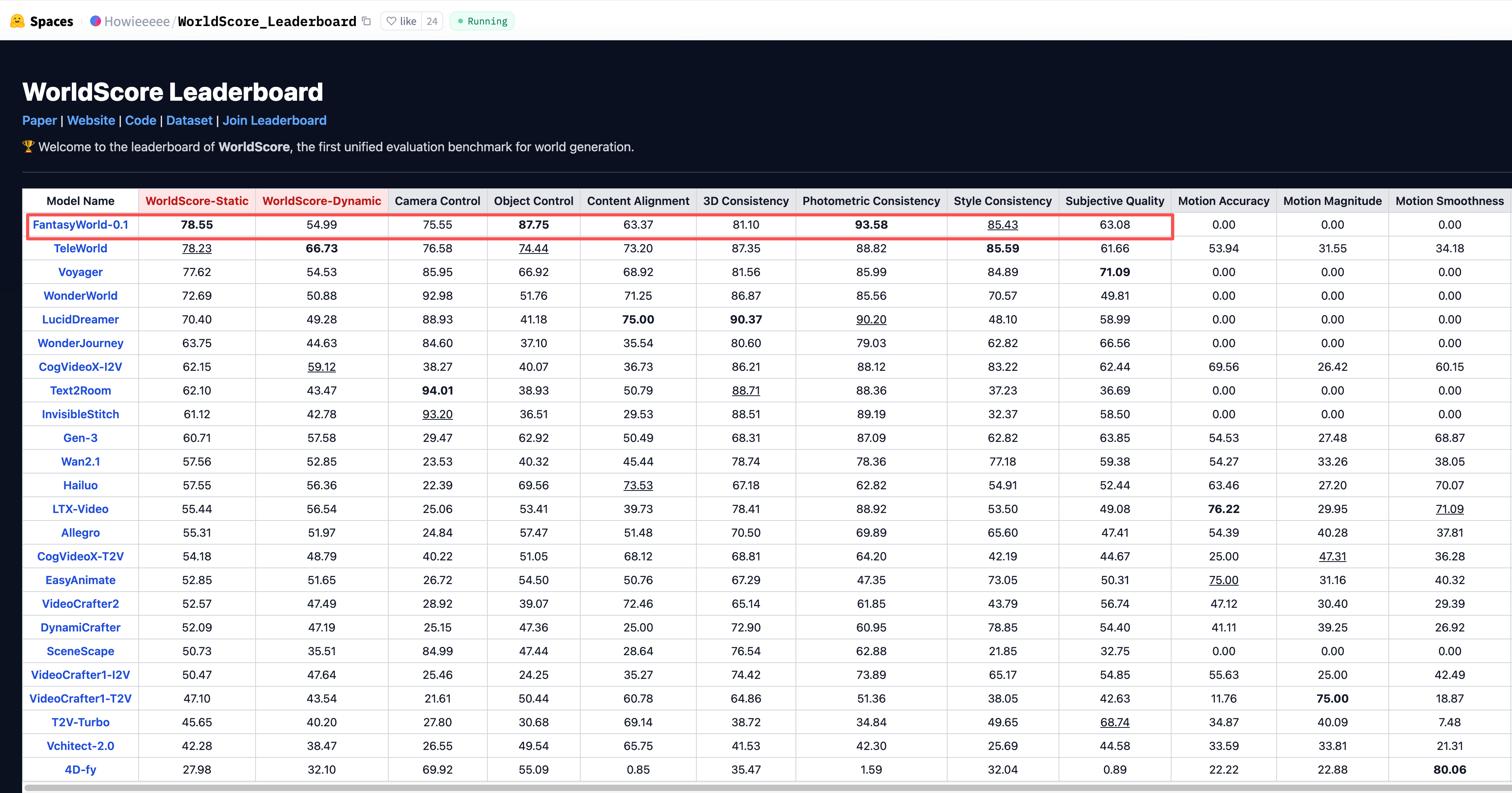
Task: Open the CogVideoX-I2V model link
Action: point(81,367)
